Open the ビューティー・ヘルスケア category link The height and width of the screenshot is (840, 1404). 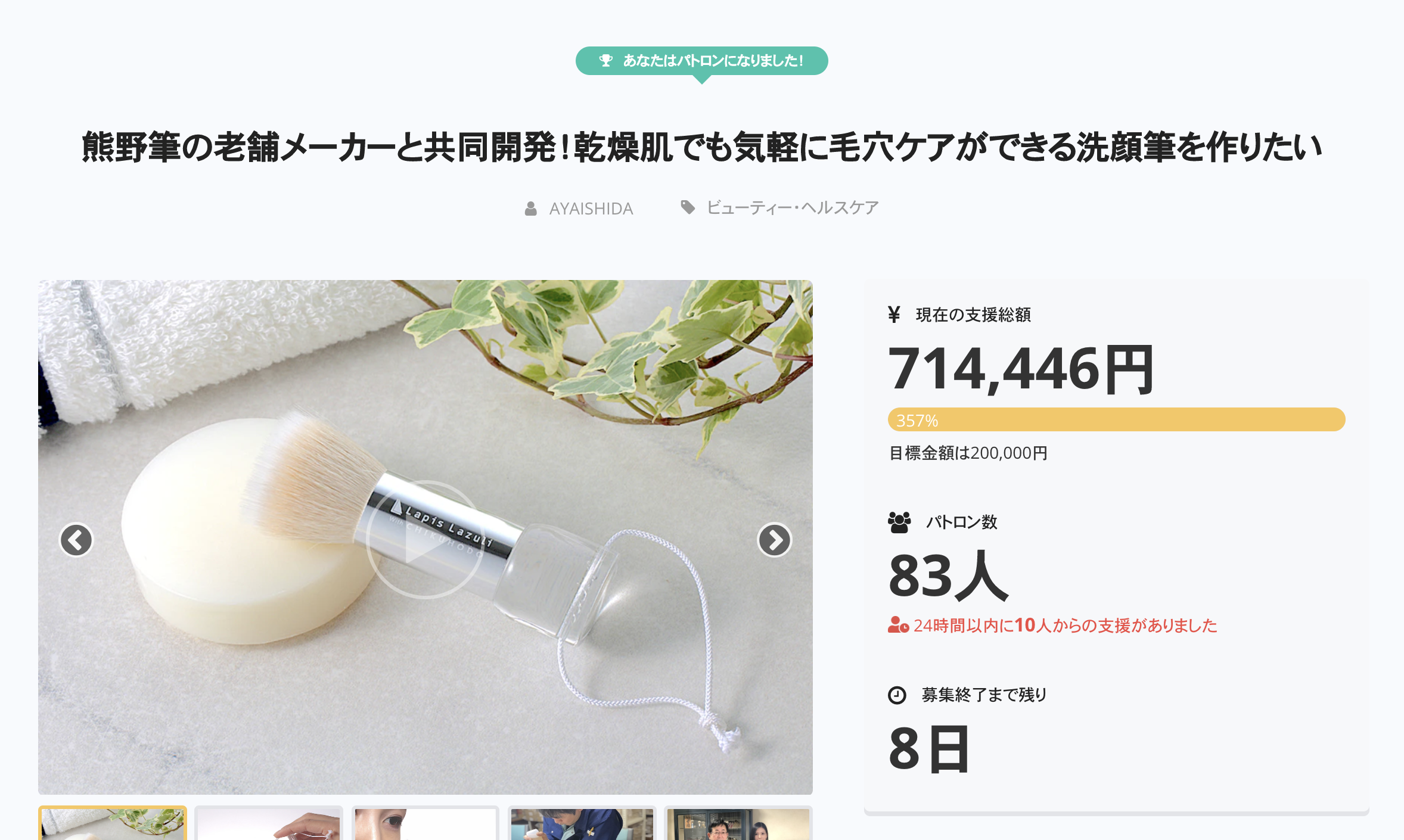point(792,207)
